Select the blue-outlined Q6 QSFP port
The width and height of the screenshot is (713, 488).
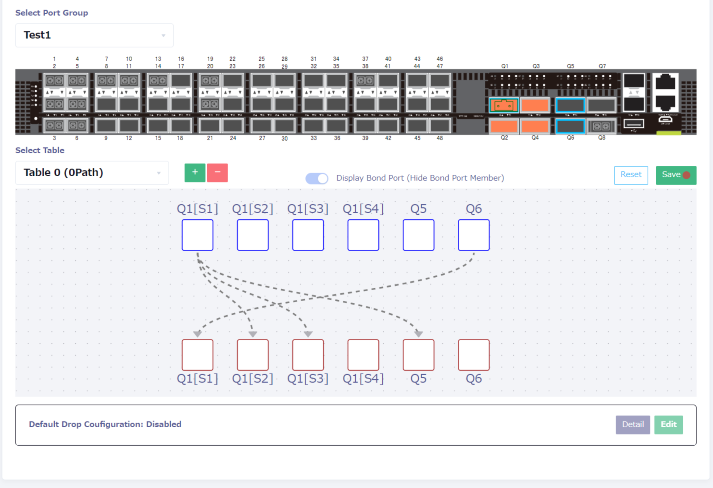[570, 126]
